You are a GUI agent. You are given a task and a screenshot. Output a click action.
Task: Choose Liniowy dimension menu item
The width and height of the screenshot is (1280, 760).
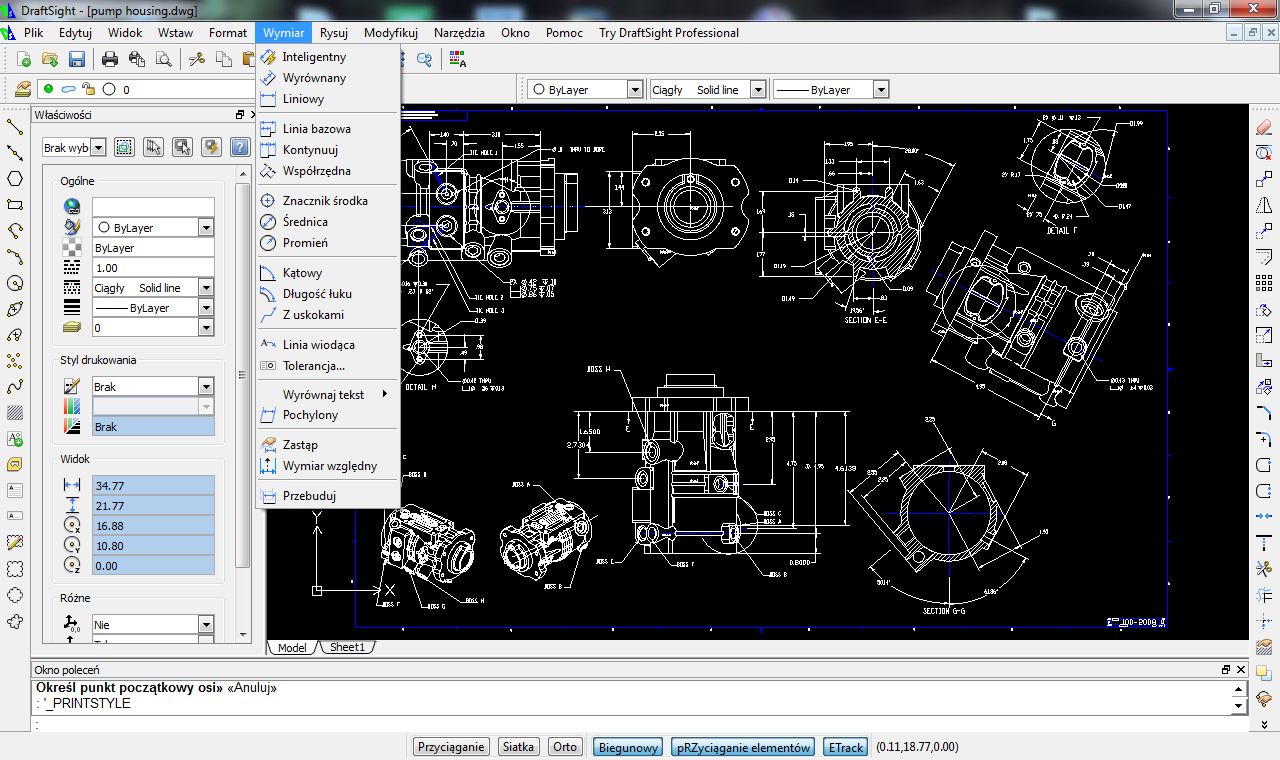328,99
